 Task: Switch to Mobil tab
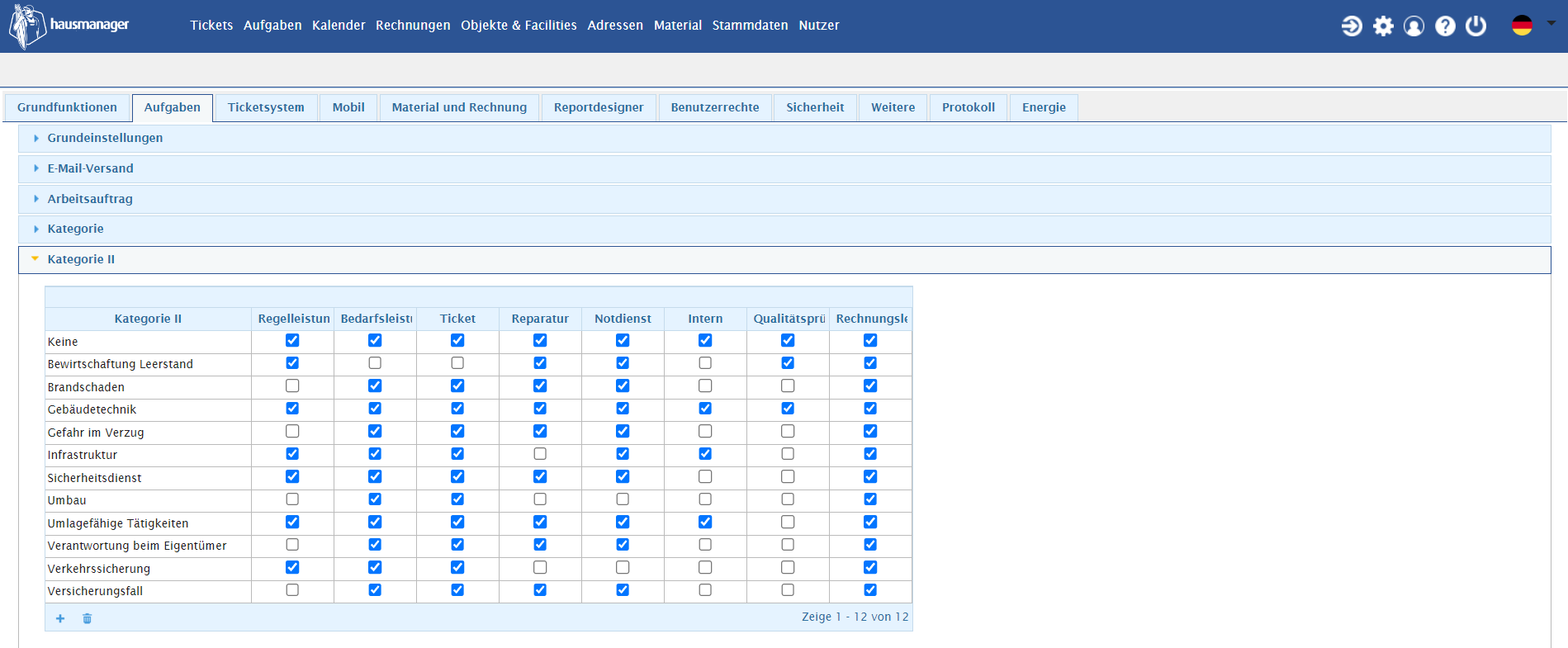348,107
